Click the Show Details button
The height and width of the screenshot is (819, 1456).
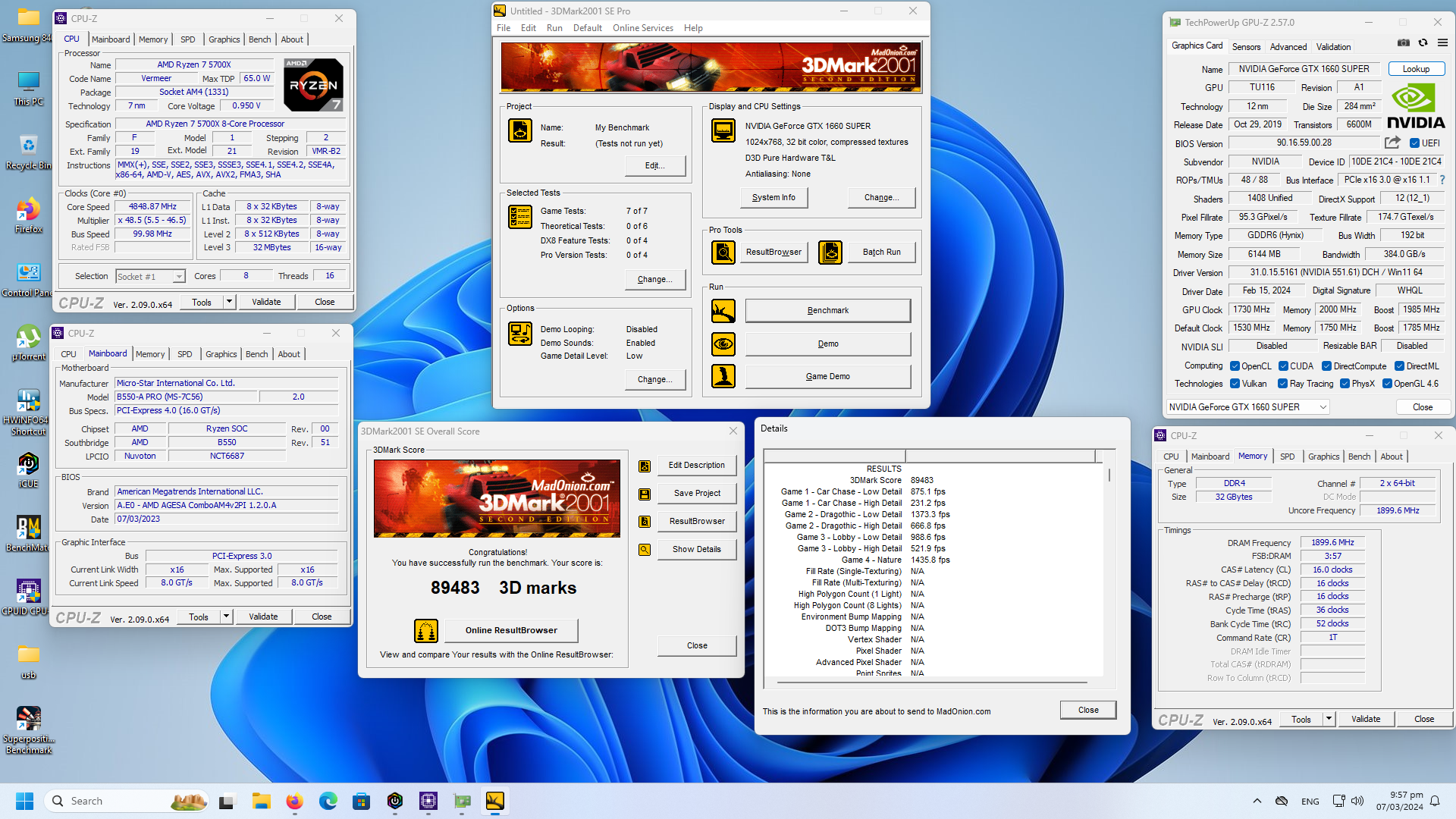(697, 550)
